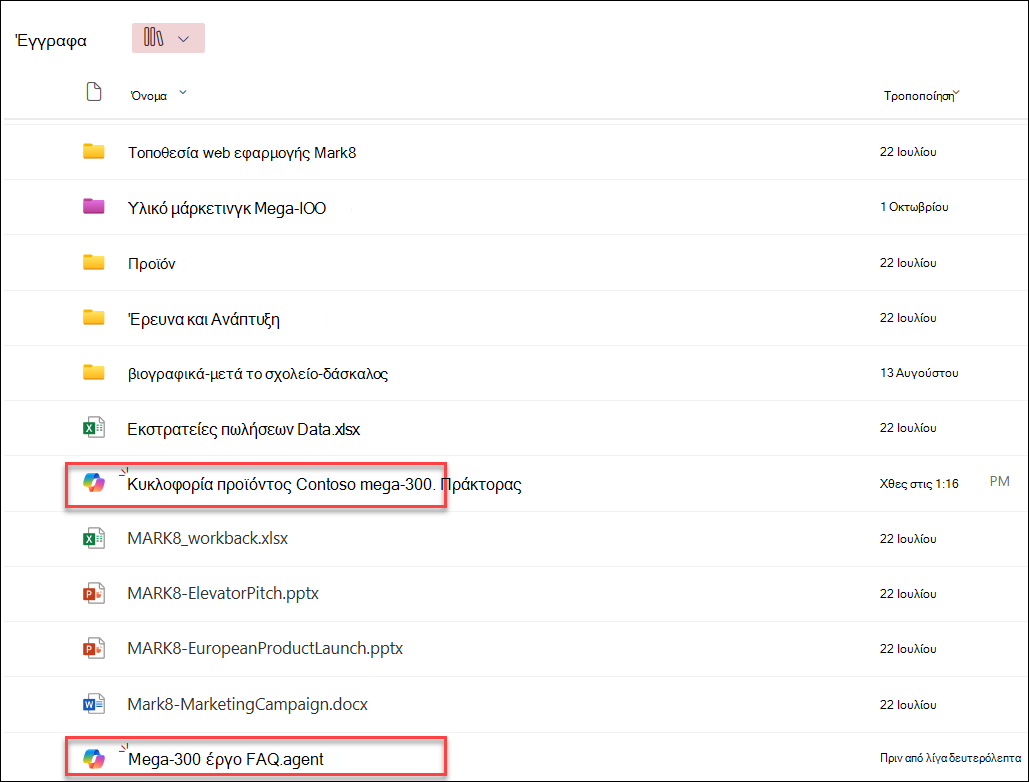Open folder Τοποθεσία web εφαρμογής Mark8

242,153
